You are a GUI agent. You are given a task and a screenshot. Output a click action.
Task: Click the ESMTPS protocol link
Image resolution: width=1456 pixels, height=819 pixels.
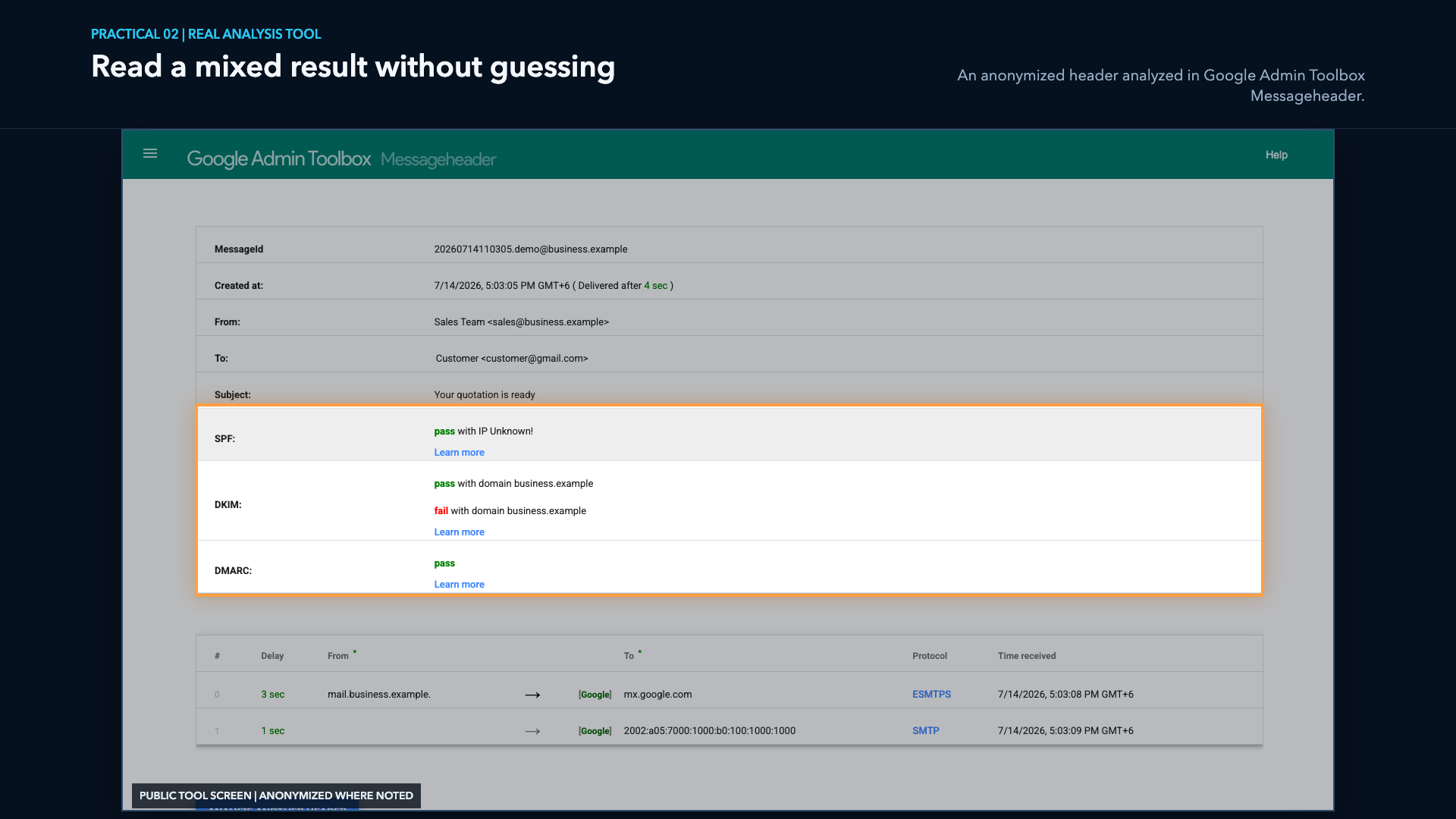931,695
